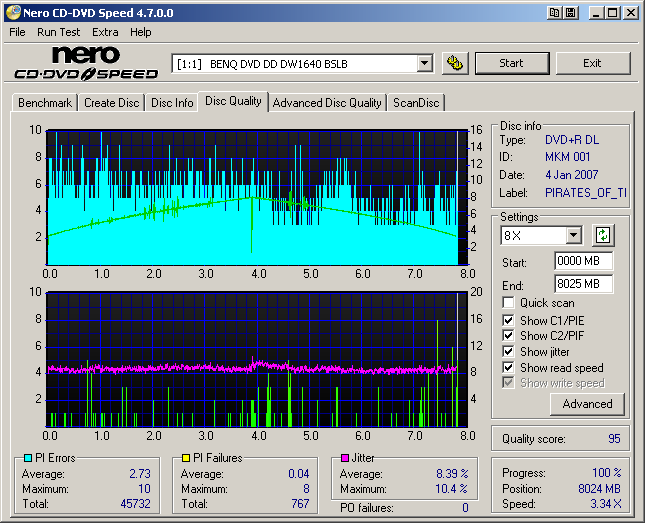This screenshot has width=645, height=523.
Task: Switch to the ScanDisc tab
Action: (x=416, y=103)
